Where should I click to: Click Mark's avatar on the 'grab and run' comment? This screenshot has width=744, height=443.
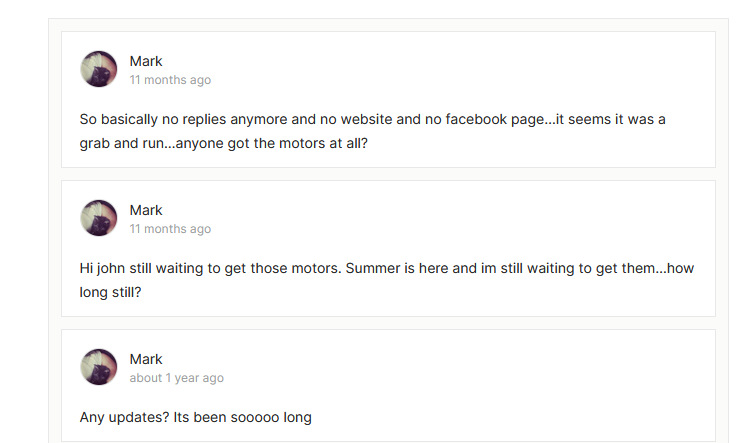[x=99, y=69]
